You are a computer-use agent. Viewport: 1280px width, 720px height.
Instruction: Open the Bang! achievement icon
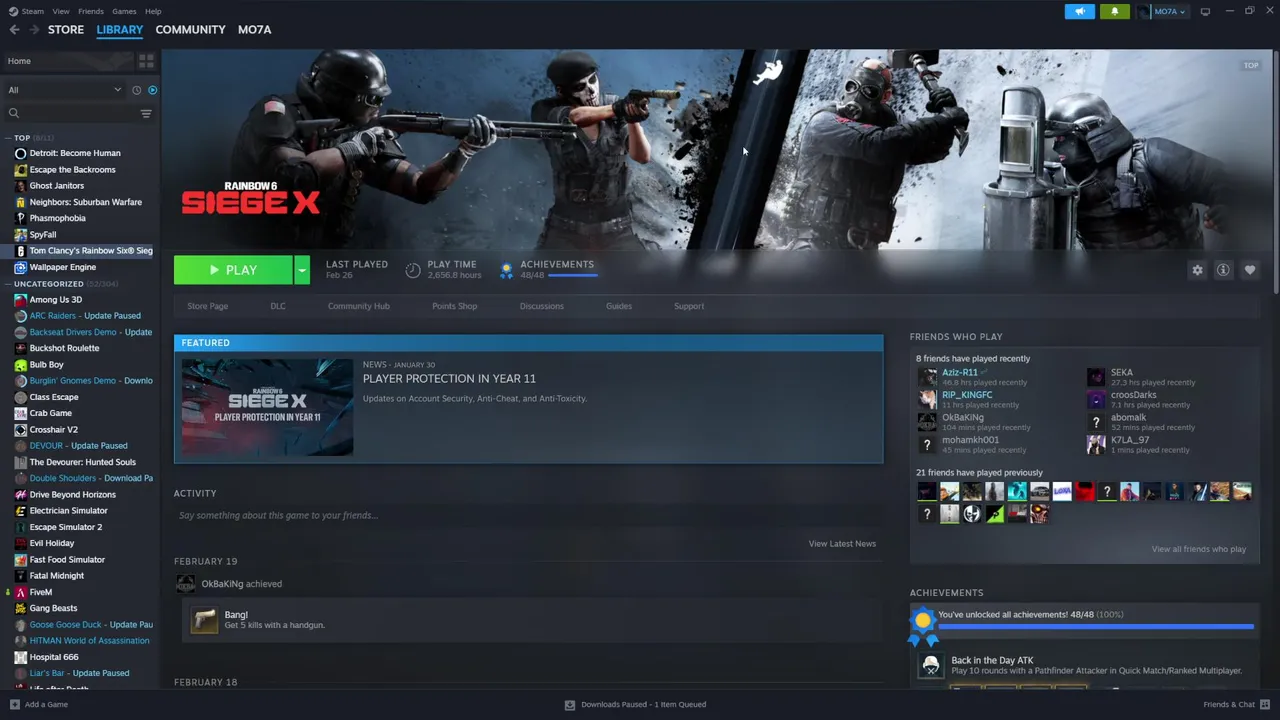pos(204,620)
